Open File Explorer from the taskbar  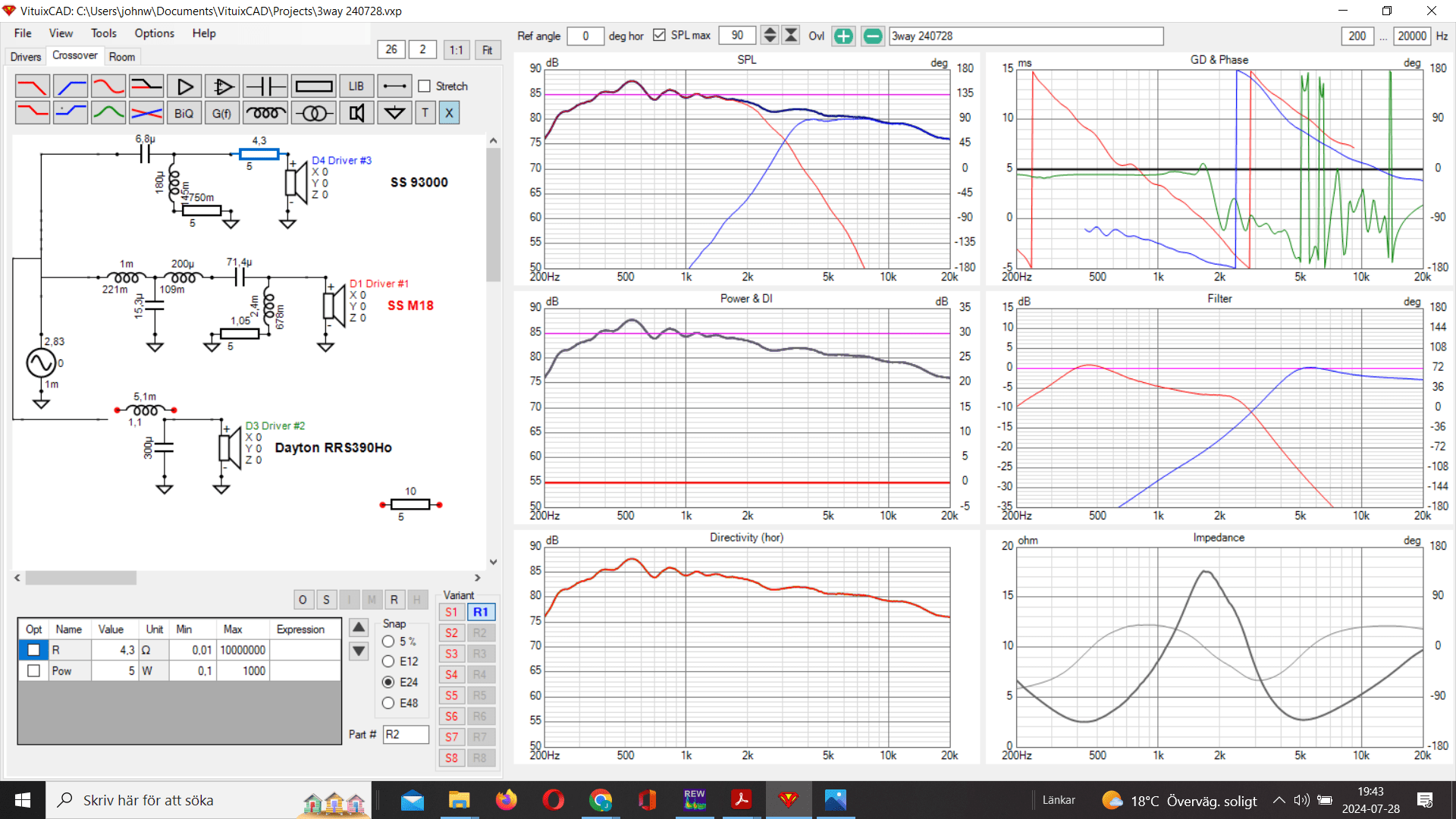(459, 800)
